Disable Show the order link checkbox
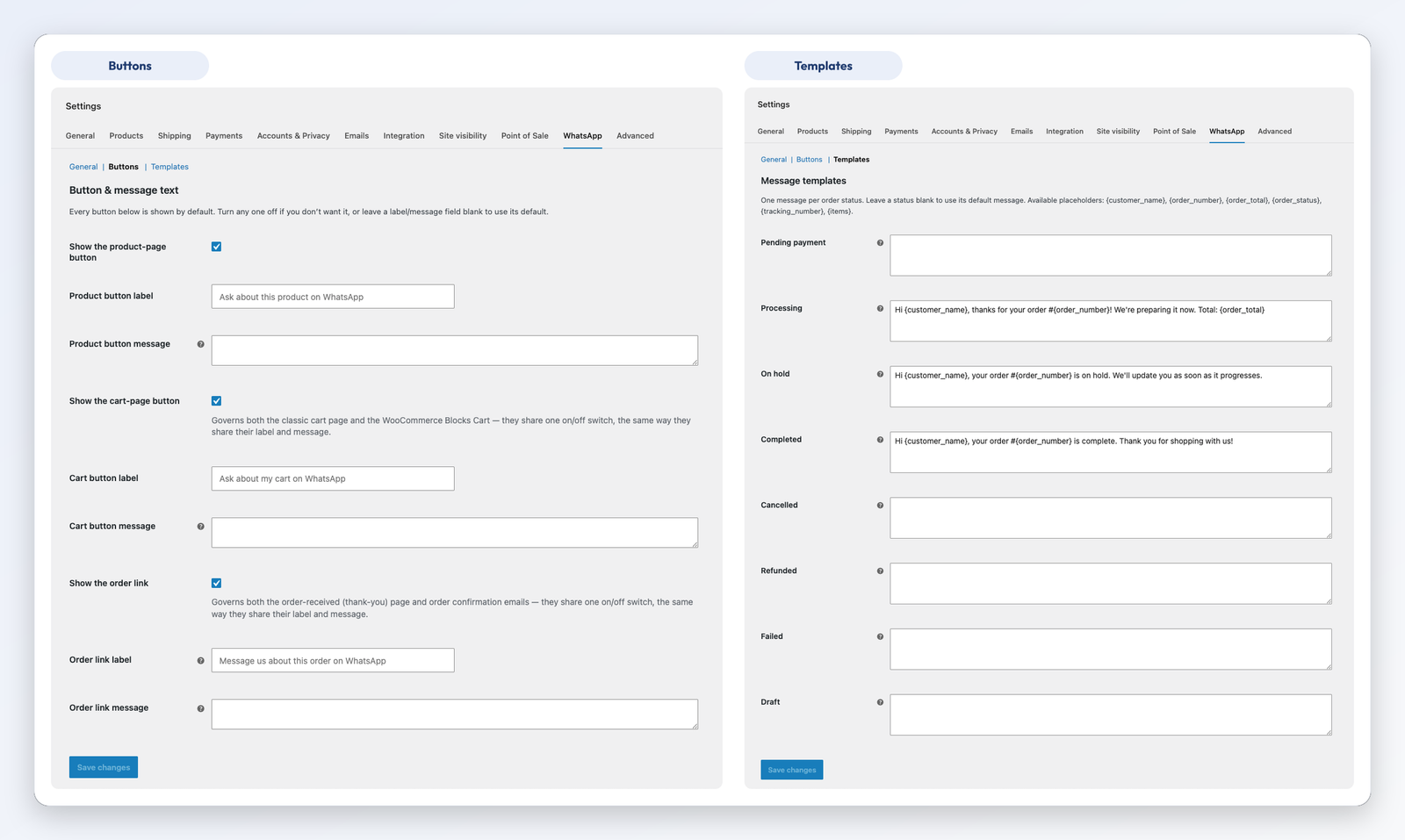The height and width of the screenshot is (840, 1405). coord(216,583)
